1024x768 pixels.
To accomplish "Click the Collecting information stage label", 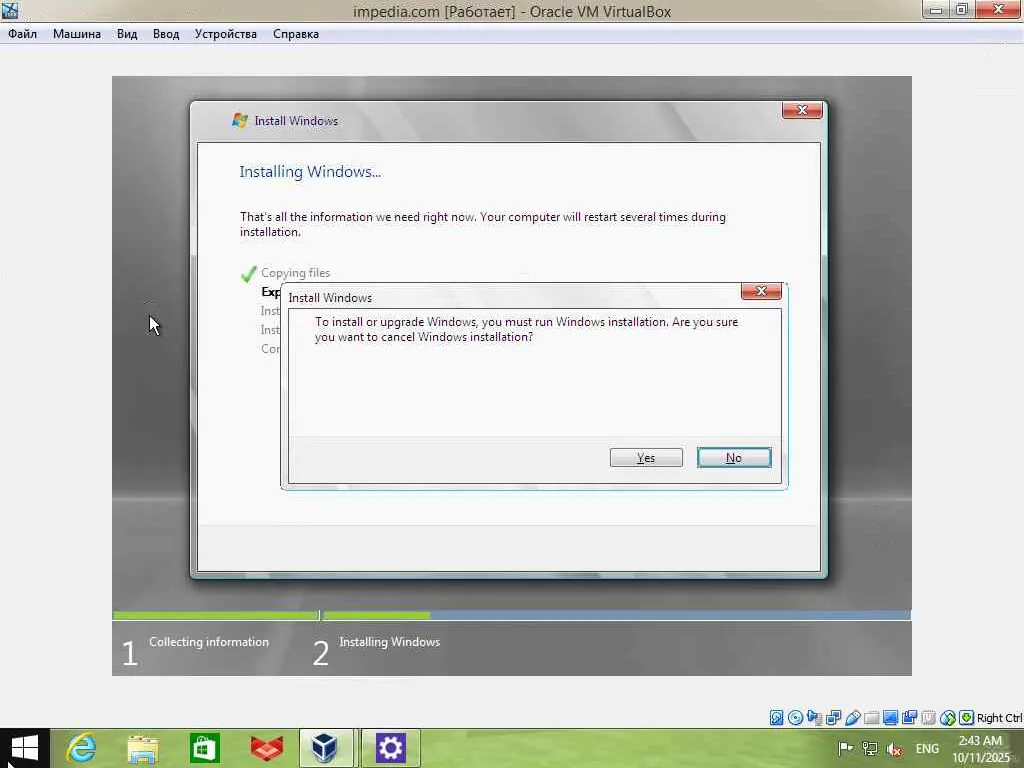I will pos(209,642).
